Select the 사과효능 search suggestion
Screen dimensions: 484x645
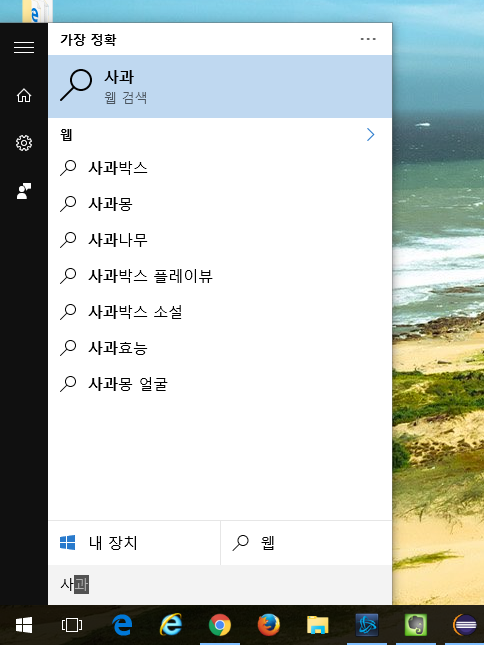(220, 348)
